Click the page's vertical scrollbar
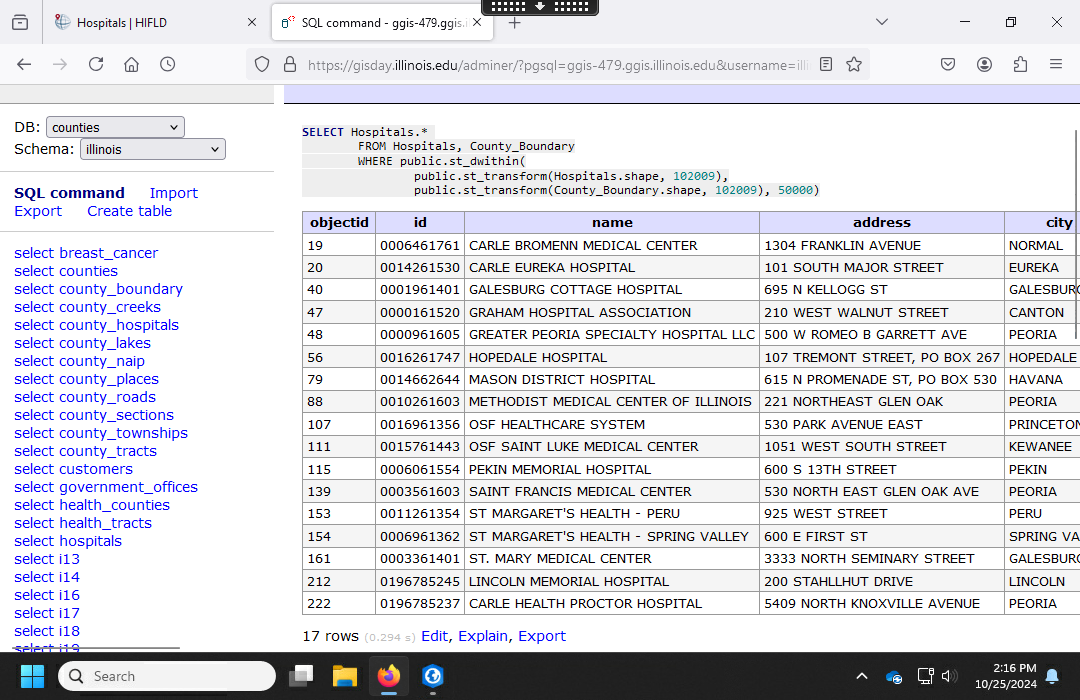This screenshot has width=1080, height=700. click(x=1076, y=235)
